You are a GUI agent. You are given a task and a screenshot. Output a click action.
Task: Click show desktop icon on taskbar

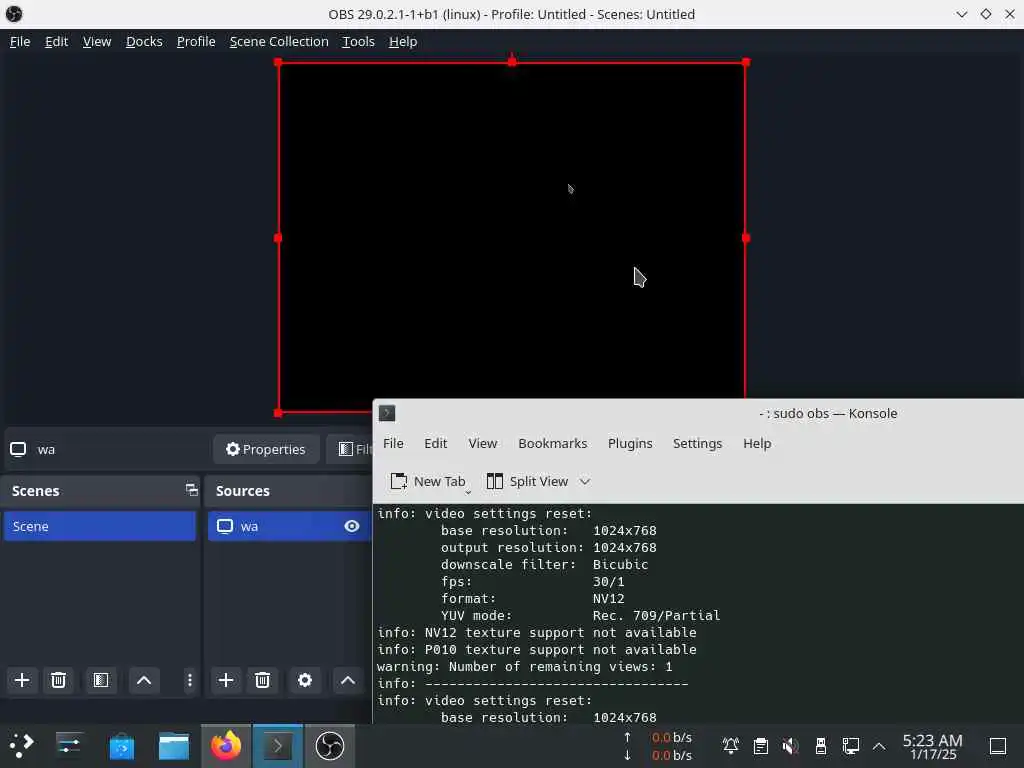998,746
